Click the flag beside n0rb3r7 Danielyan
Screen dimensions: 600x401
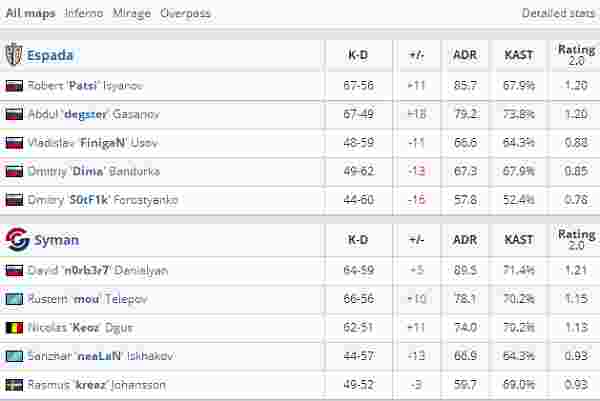(15, 270)
